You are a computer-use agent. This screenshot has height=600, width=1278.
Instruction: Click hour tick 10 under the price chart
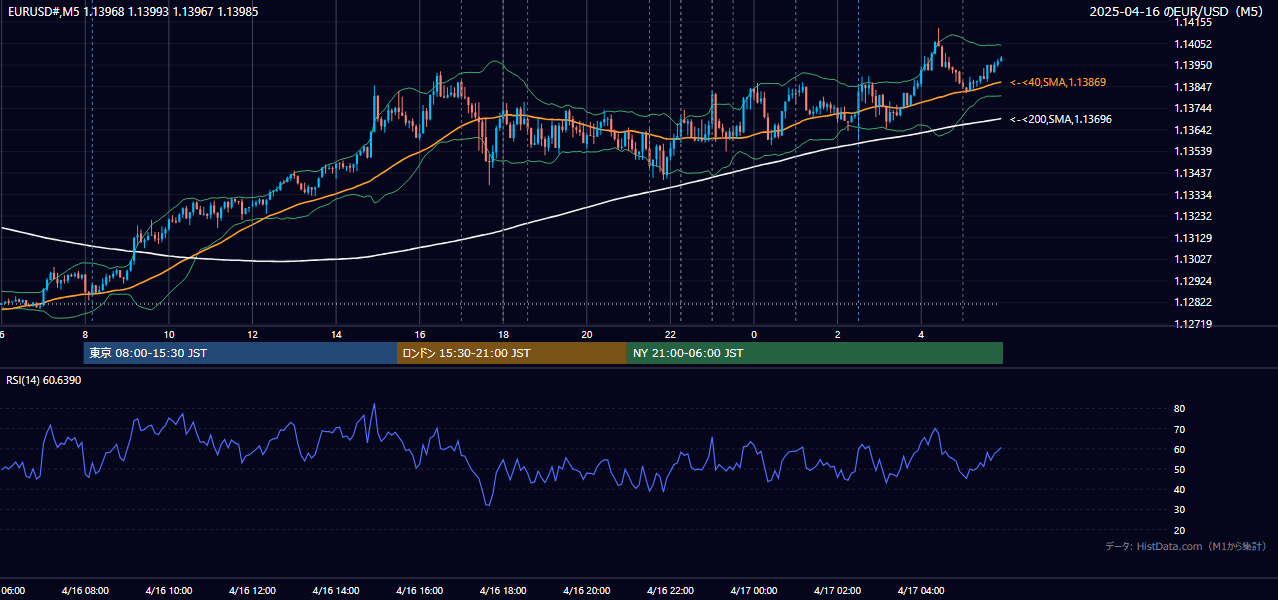[x=169, y=334]
